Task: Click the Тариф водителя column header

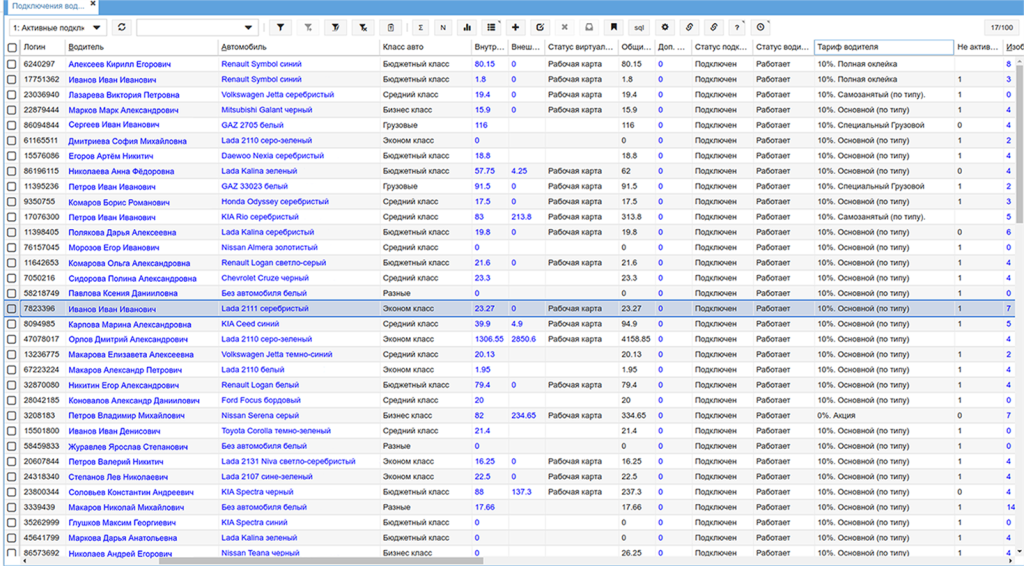Action: click(884, 47)
